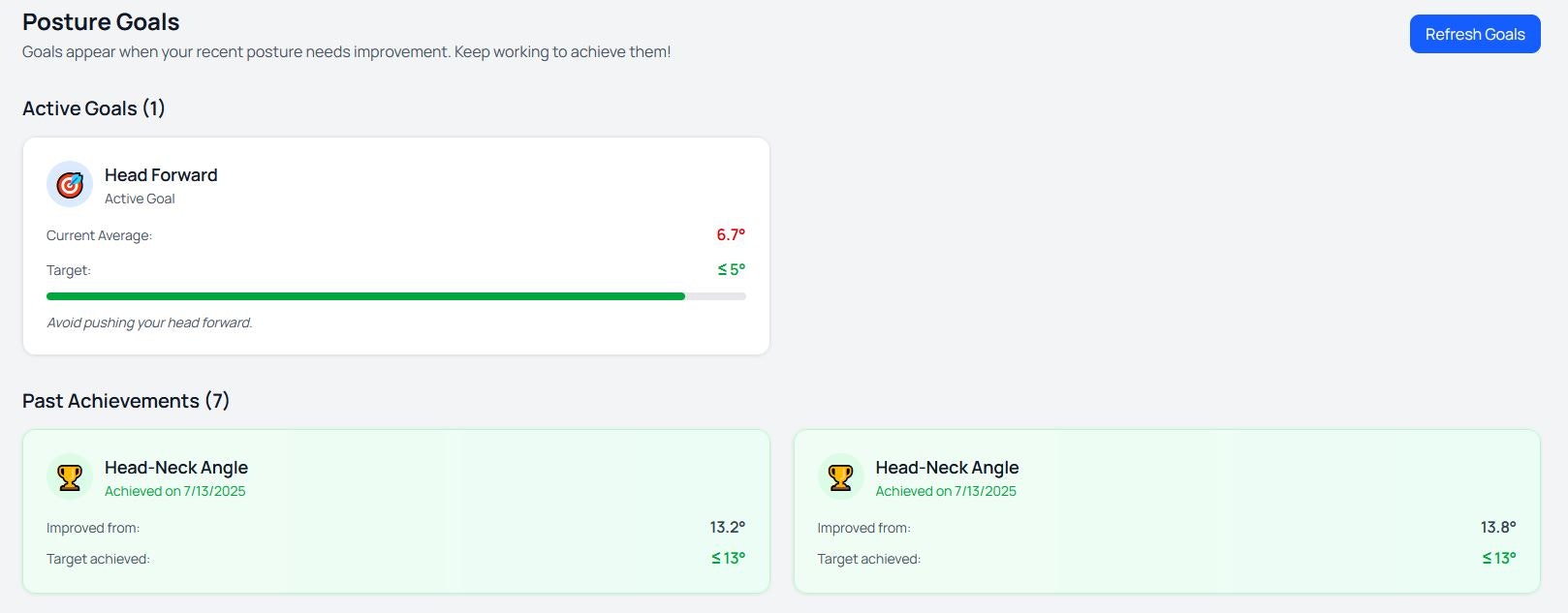Click 'Target achieved' label in 13.8° card
Image resolution: width=1568 pixels, height=613 pixels.
pos(868,559)
